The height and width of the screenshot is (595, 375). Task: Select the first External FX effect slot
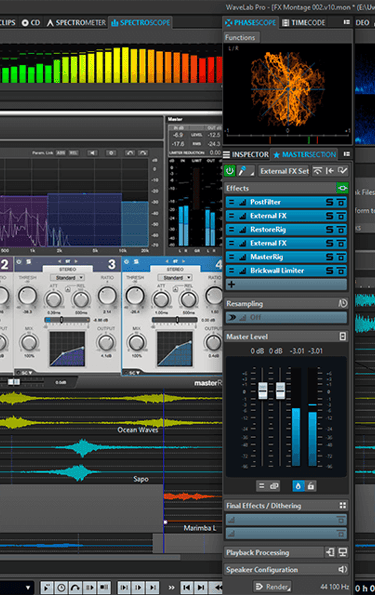click(x=286, y=216)
